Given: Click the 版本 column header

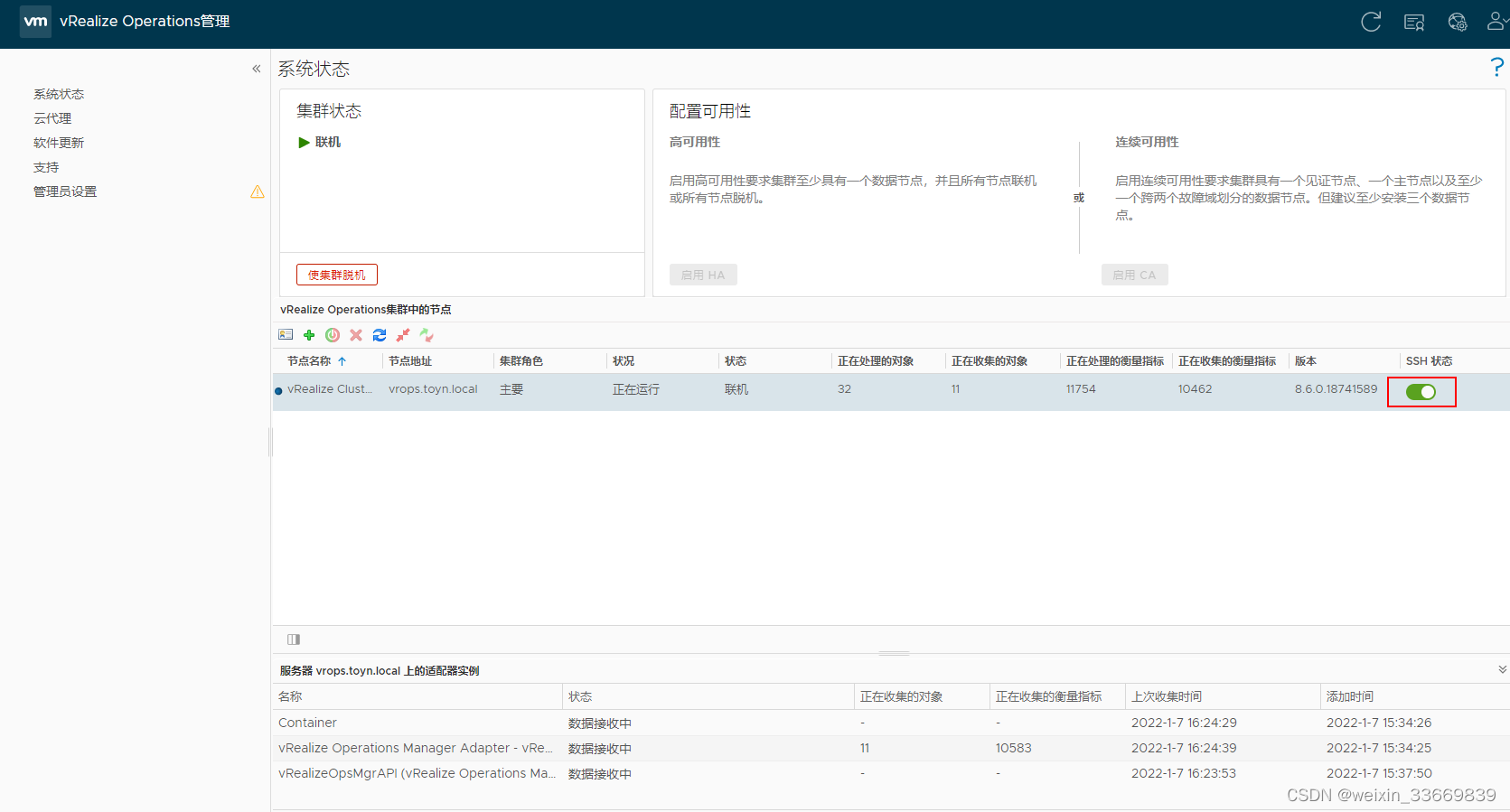Looking at the screenshot, I should click(1306, 361).
